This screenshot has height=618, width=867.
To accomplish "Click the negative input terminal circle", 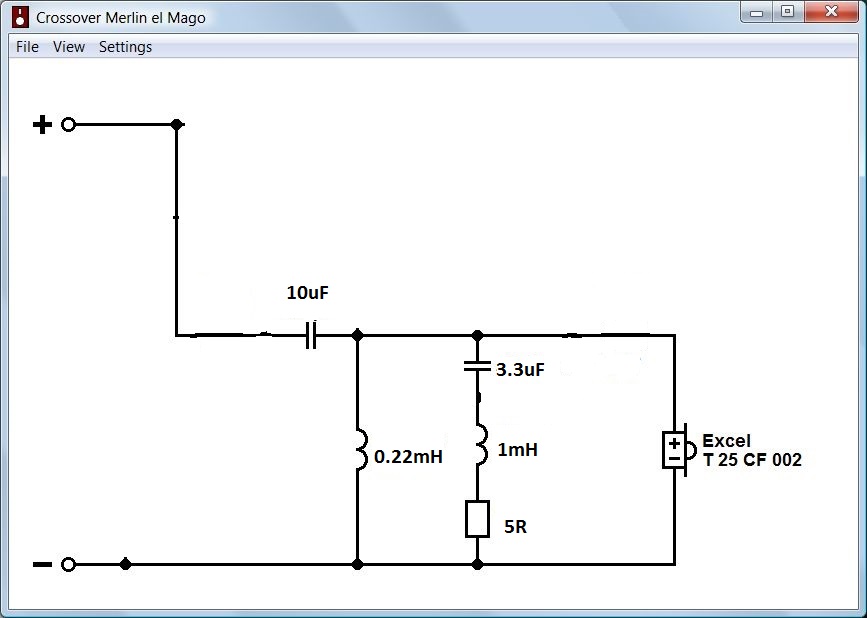I will tap(68, 564).
